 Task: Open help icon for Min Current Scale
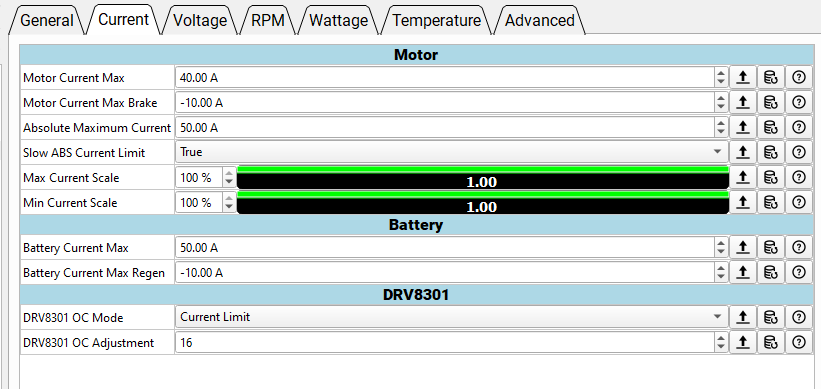tap(798, 202)
